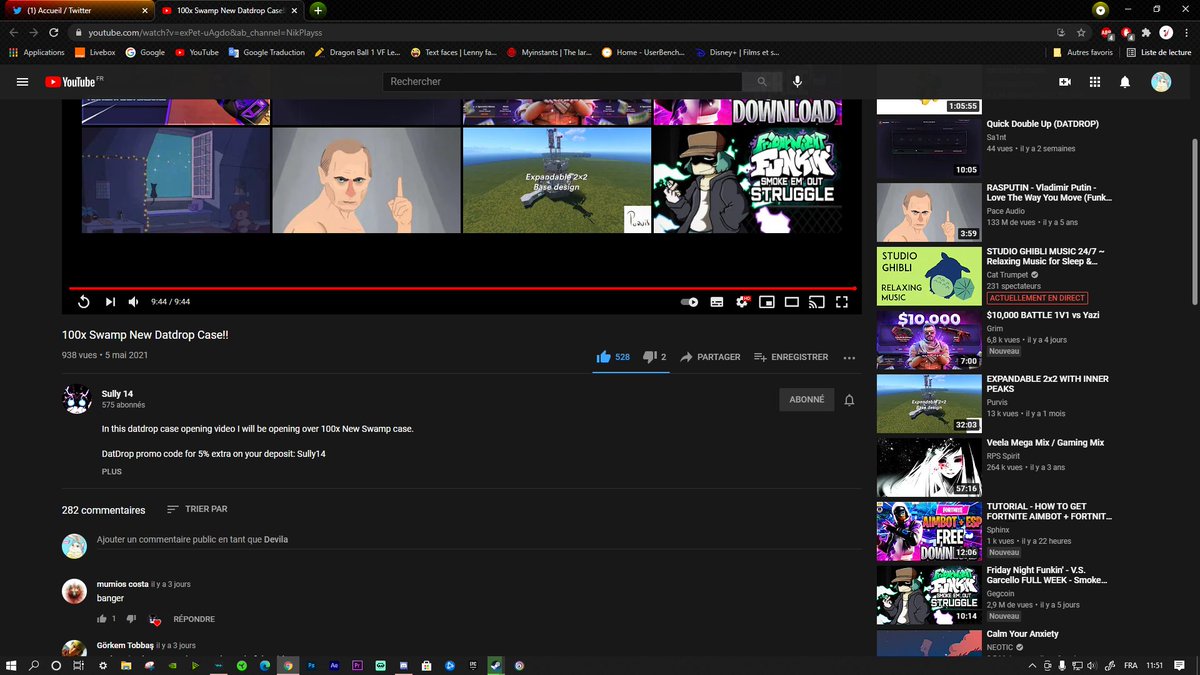Viewport: 1200px width, 675px height.
Task: Open the Create video camera icon
Action: [x=1065, y=82]
